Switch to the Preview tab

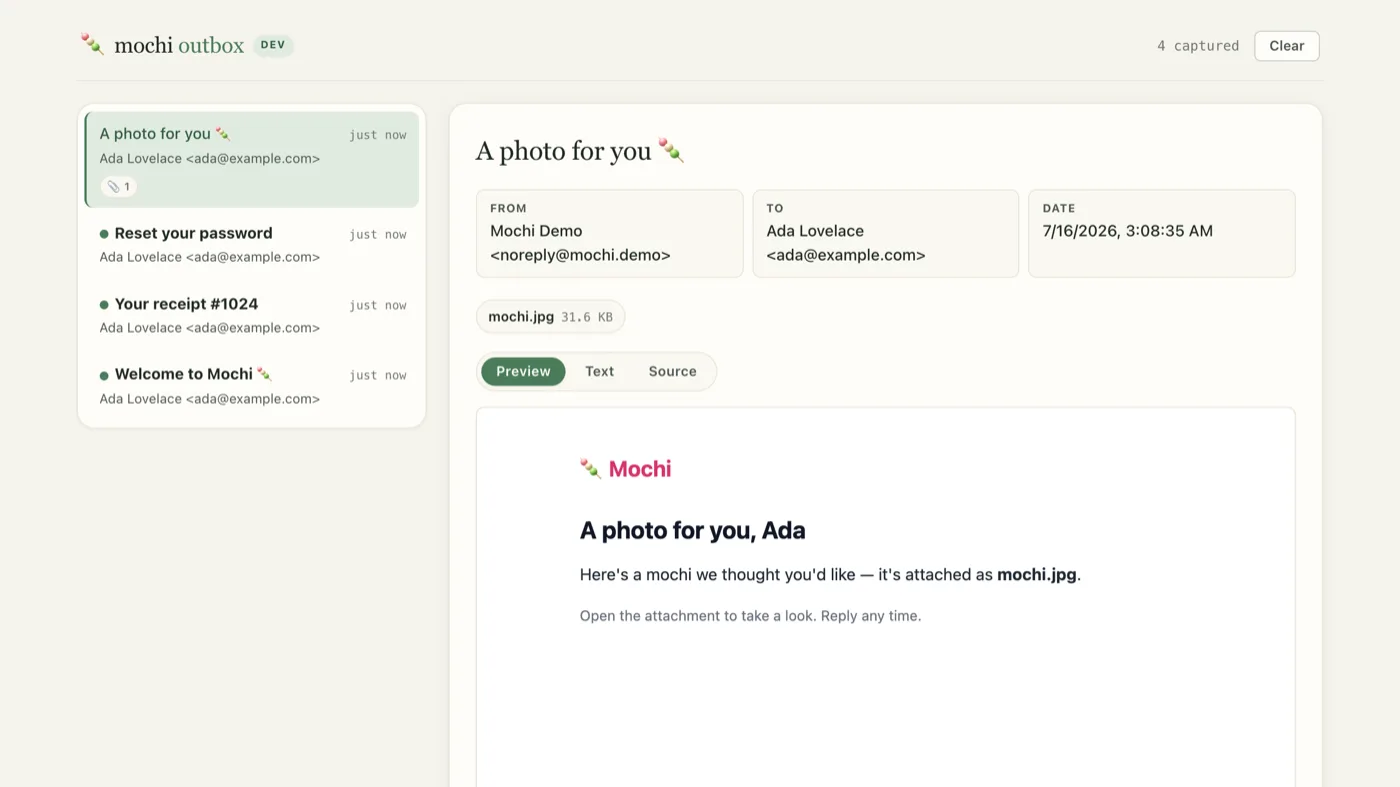coord(523,371)
